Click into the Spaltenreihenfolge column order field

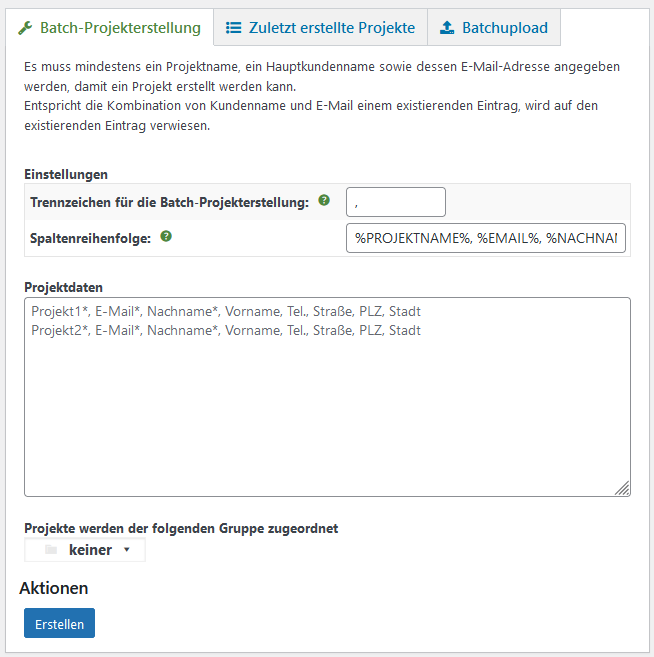click(x=485, y=239)
